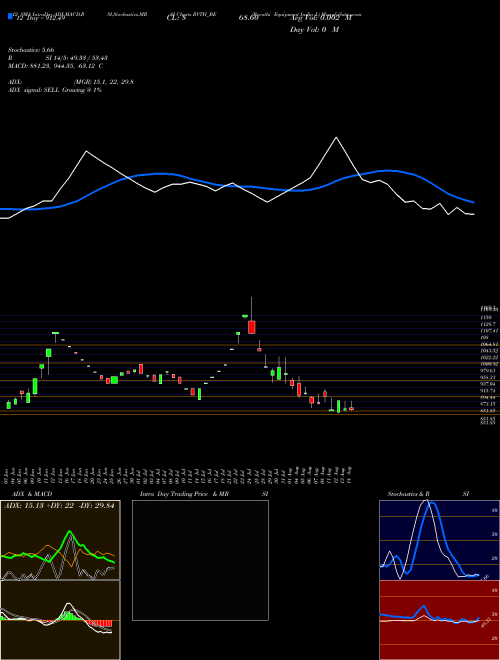Click the 'Stochastics & R' panel title

[x=409, y=494]
